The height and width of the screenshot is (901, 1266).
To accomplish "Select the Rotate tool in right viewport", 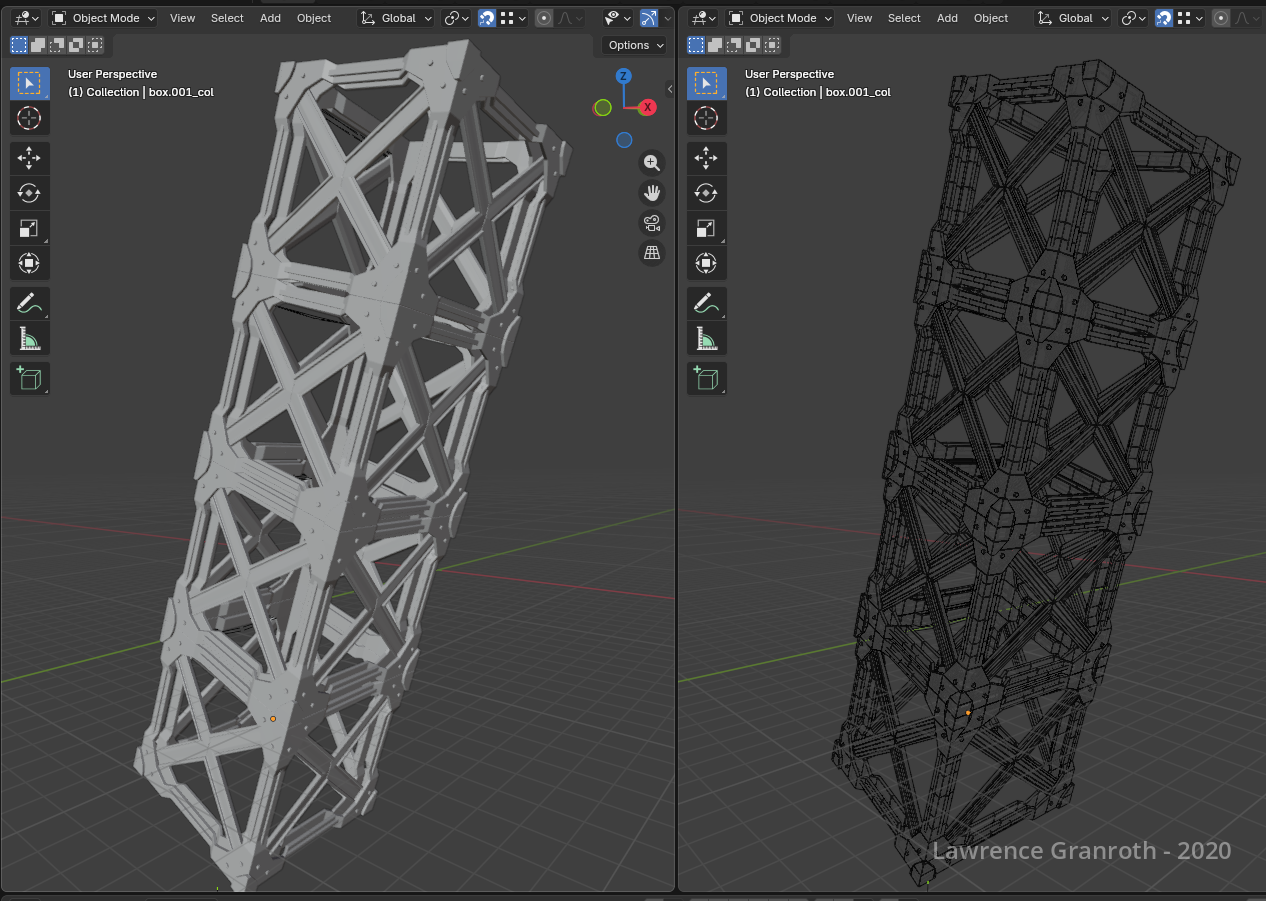I will pyautogui.click(x=706, y=193).
